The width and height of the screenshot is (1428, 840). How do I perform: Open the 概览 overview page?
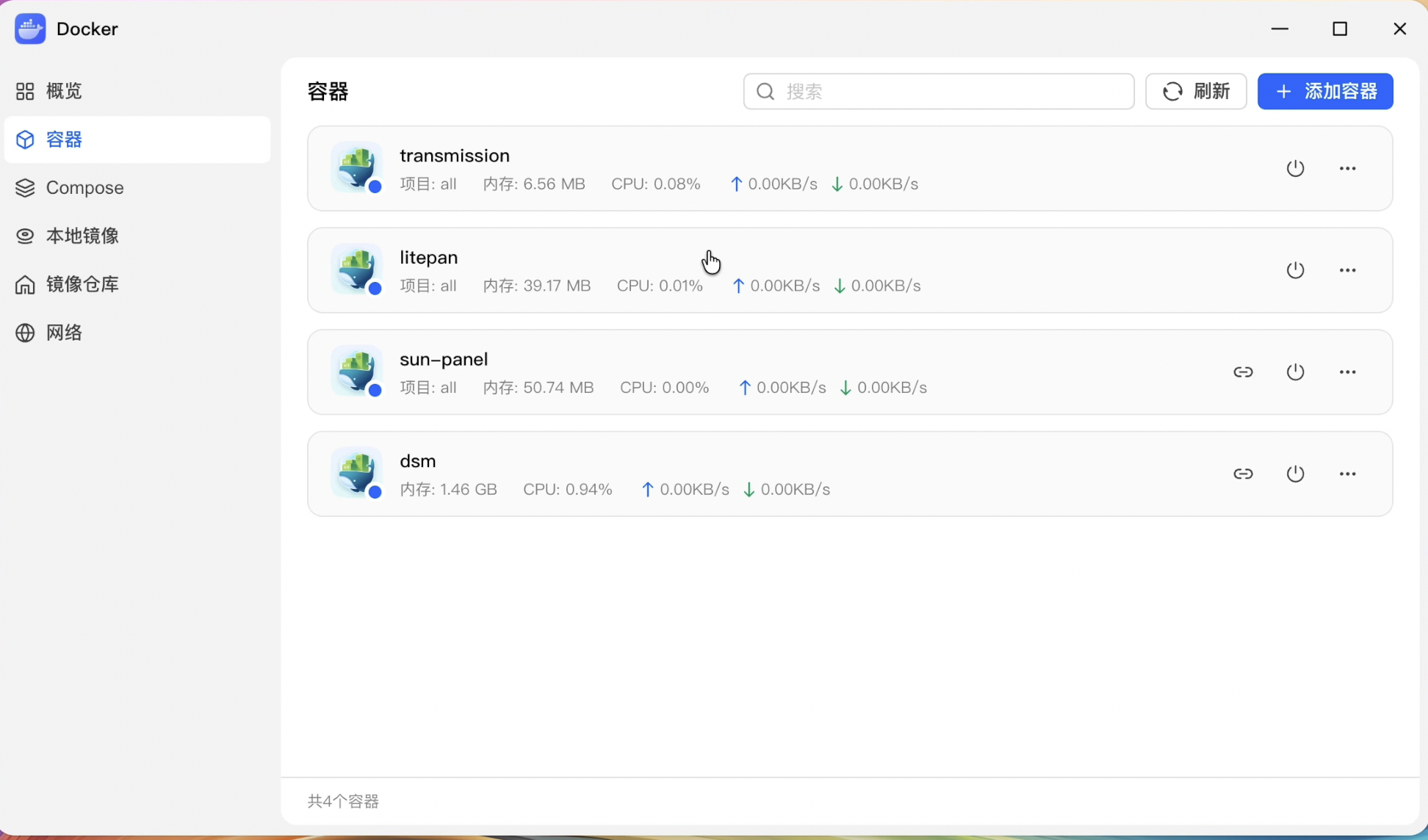[x=137, y=91]
